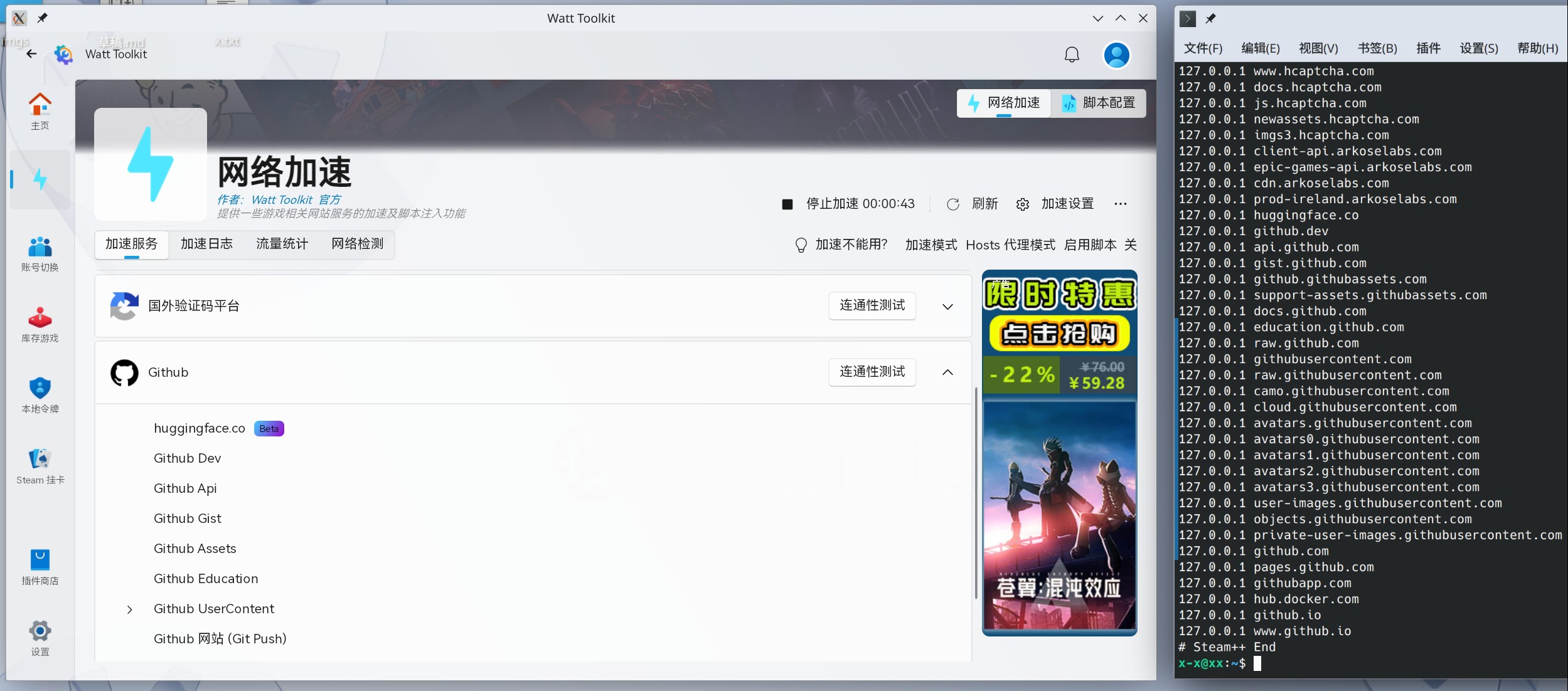
Task: Select Github Dev entry
Action: click(187, 458)
